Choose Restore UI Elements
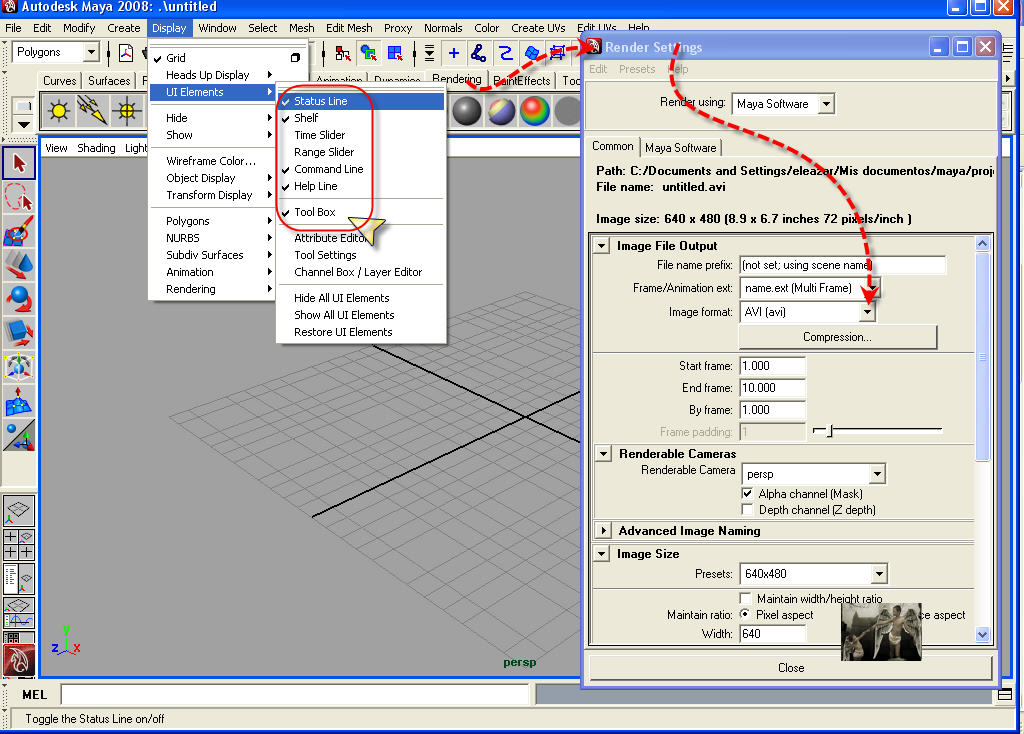Image resolution: width=1024 pixels, height=734 pixels. tap(361, 332)
